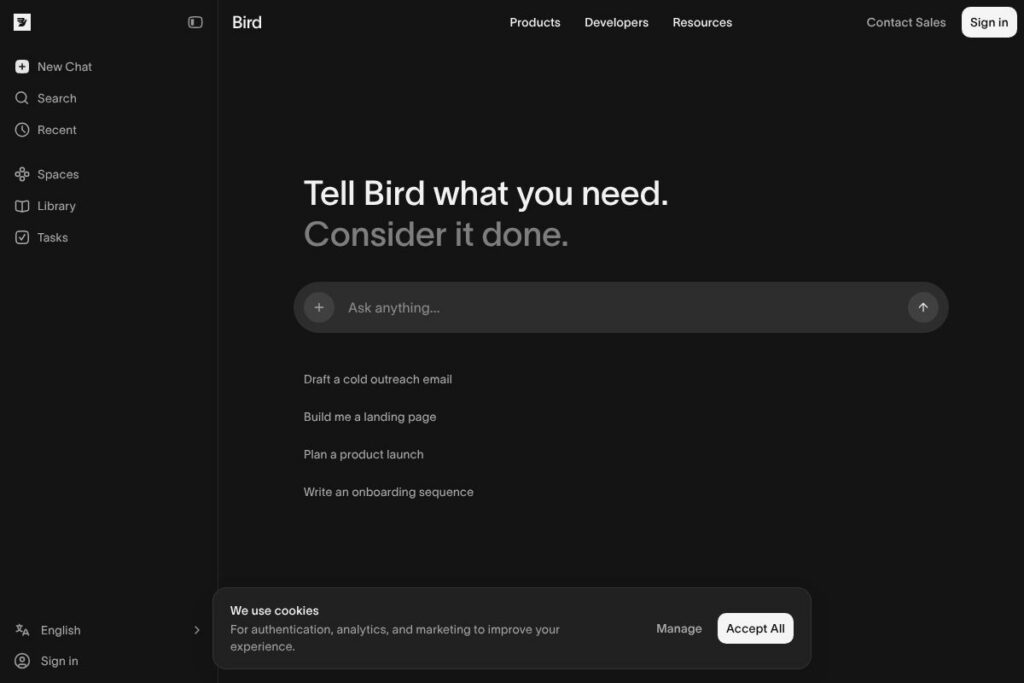Click the plus attachment button in prompt box

click(x=319, y=308)
